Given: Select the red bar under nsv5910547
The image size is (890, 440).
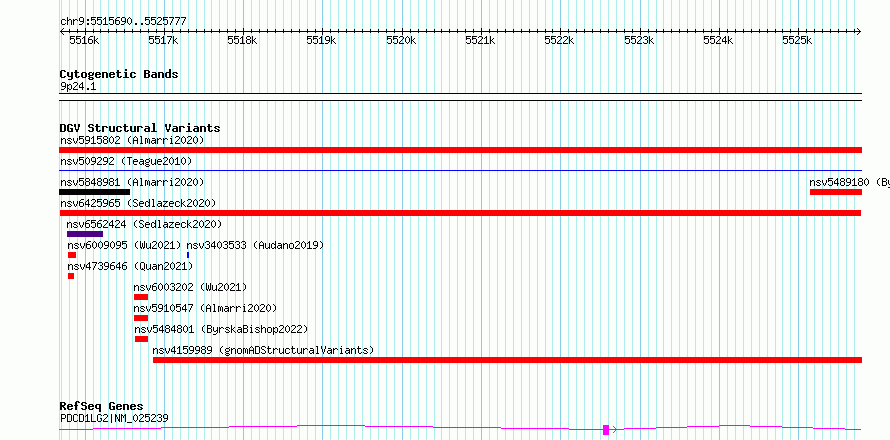Looking at the screenshot, I should tap(141, 318).
